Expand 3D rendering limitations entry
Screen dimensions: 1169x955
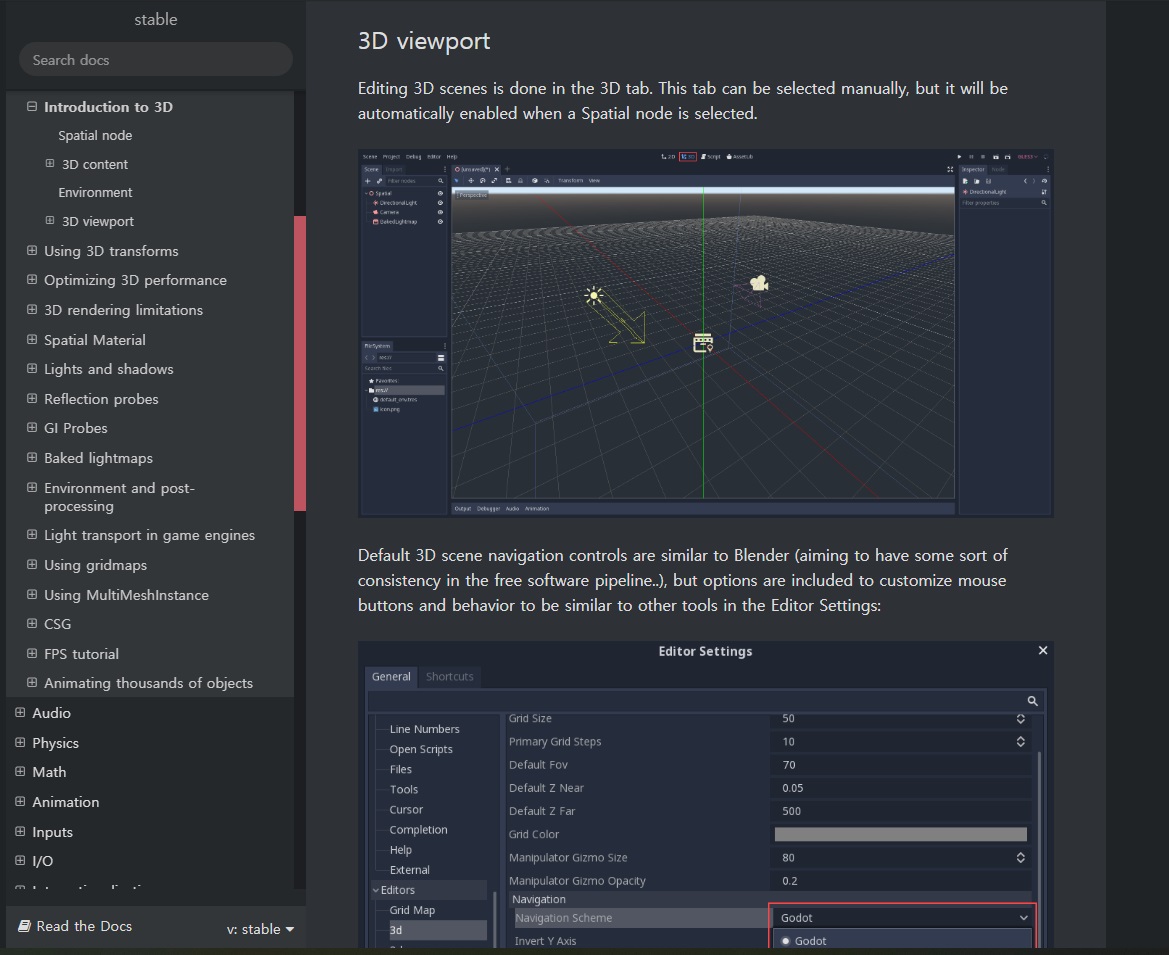pyautogui.click(x=32, y=309)
